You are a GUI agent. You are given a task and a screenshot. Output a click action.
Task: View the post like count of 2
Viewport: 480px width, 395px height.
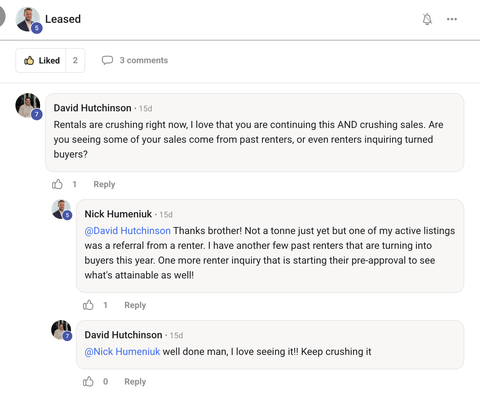[75, 60]
